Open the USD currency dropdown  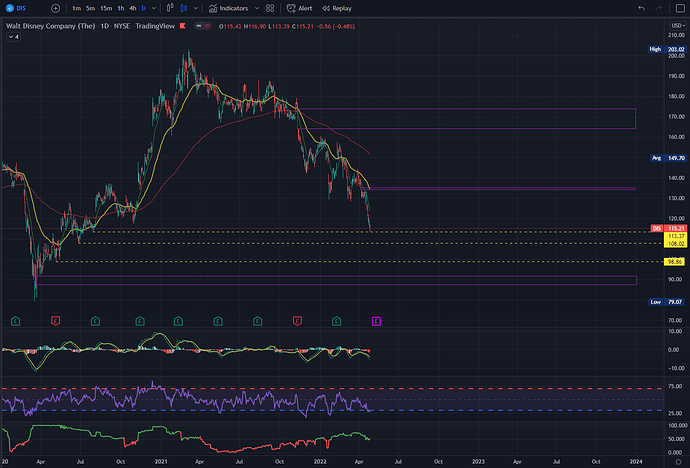pos(678,26)
